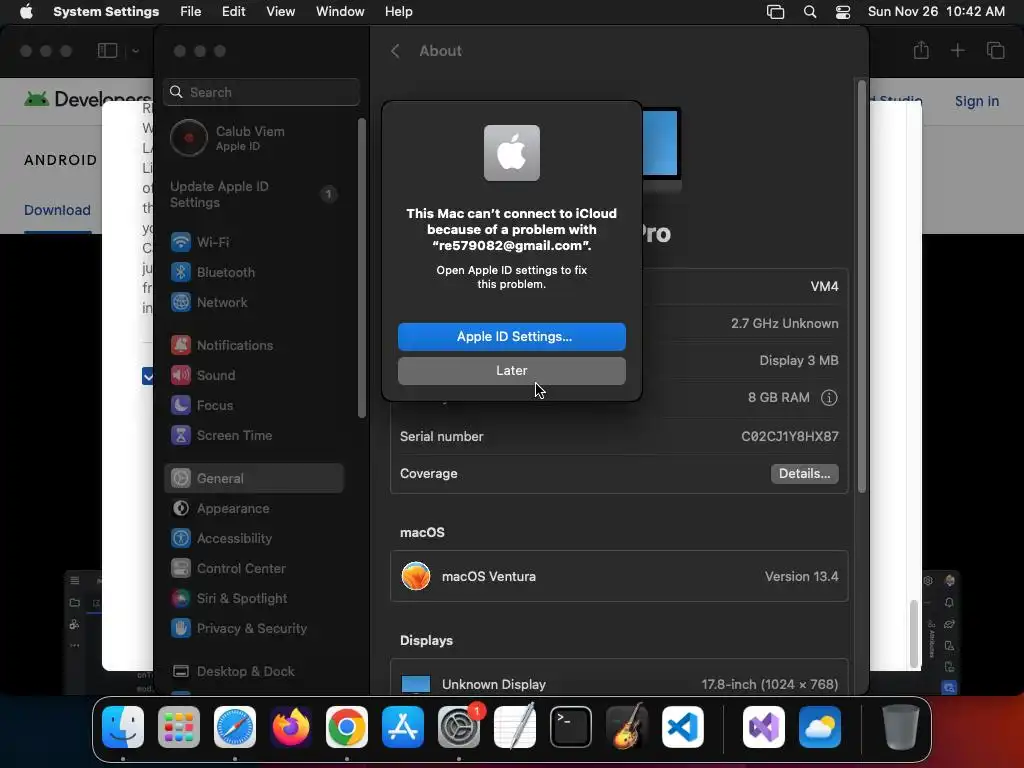
Task: Toggle the checked checkbox in Safari dialog
Action: [148, 376]
